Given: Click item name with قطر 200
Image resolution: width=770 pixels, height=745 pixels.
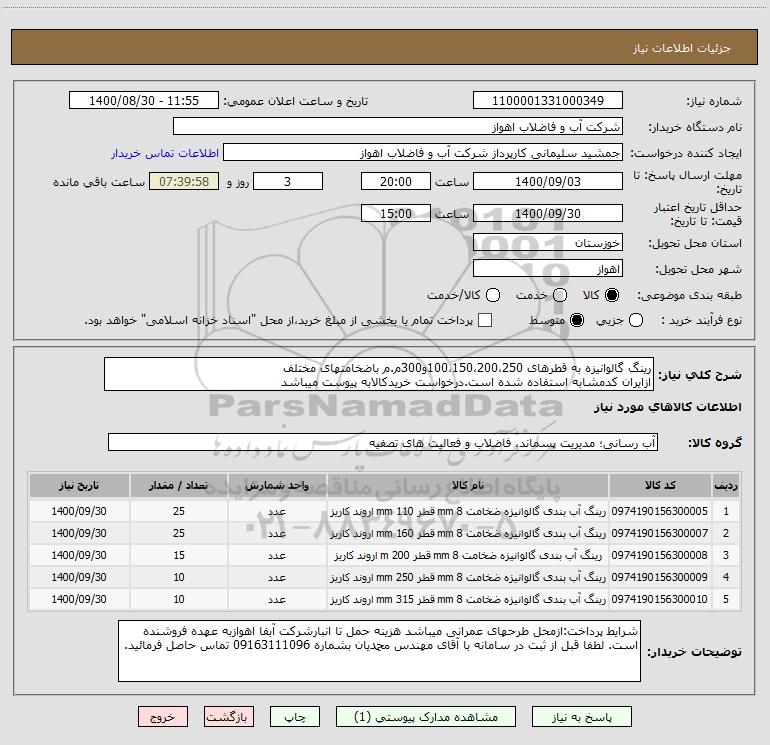Looking at the screenshot, I should [468, 555].
